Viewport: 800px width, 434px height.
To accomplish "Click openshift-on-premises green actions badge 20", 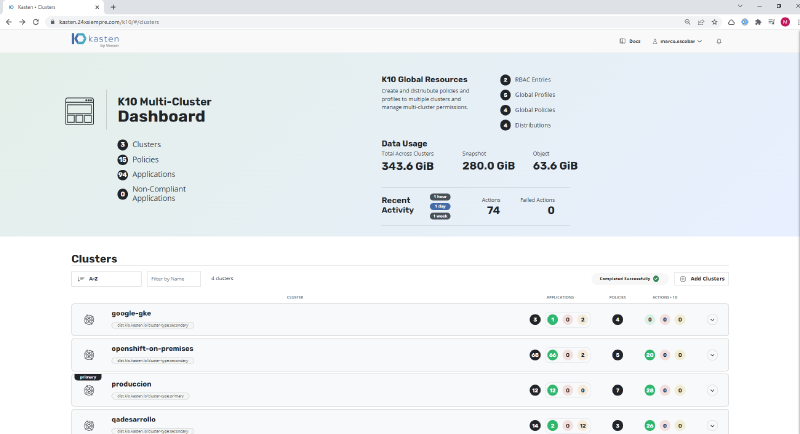I will pos(649,355).
